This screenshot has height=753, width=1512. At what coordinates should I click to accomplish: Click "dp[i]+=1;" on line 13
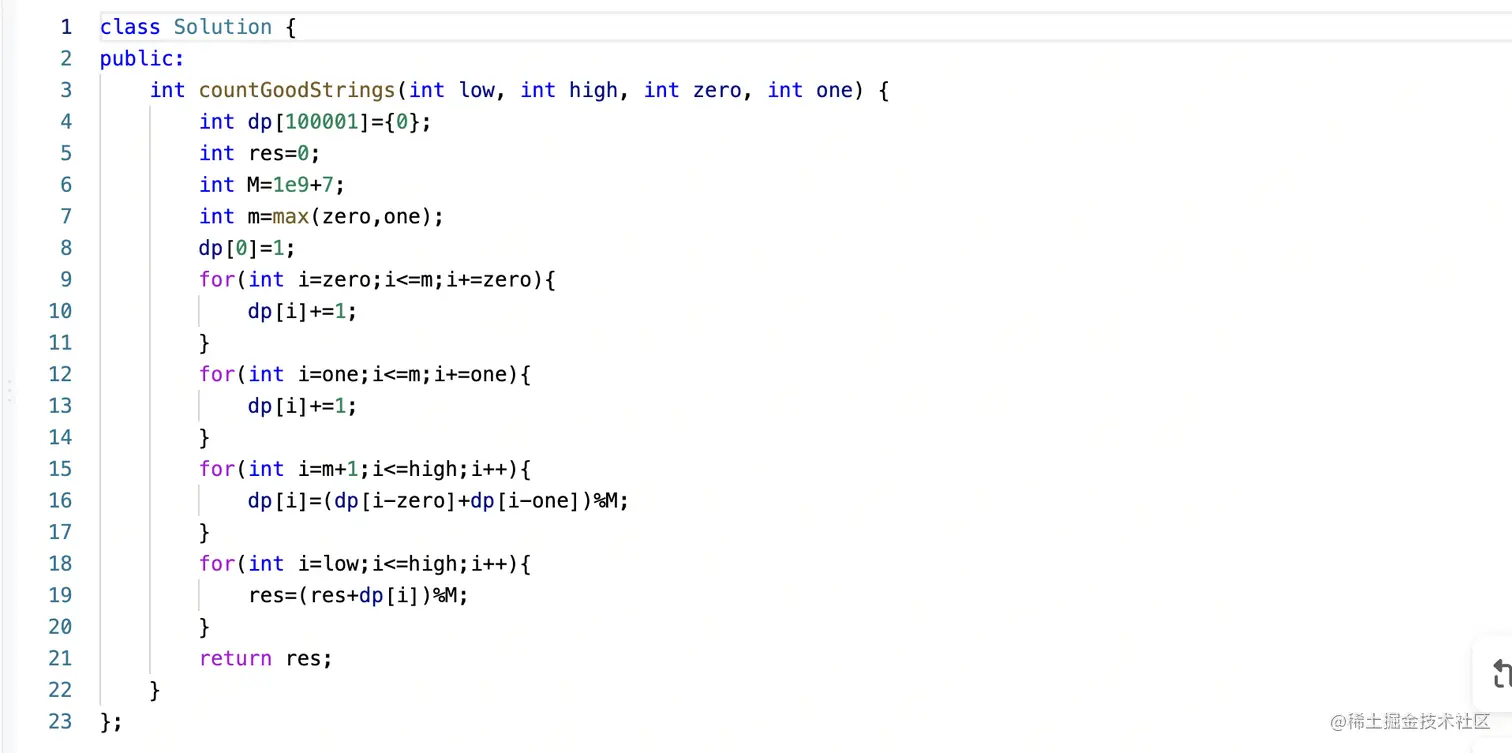303,406
